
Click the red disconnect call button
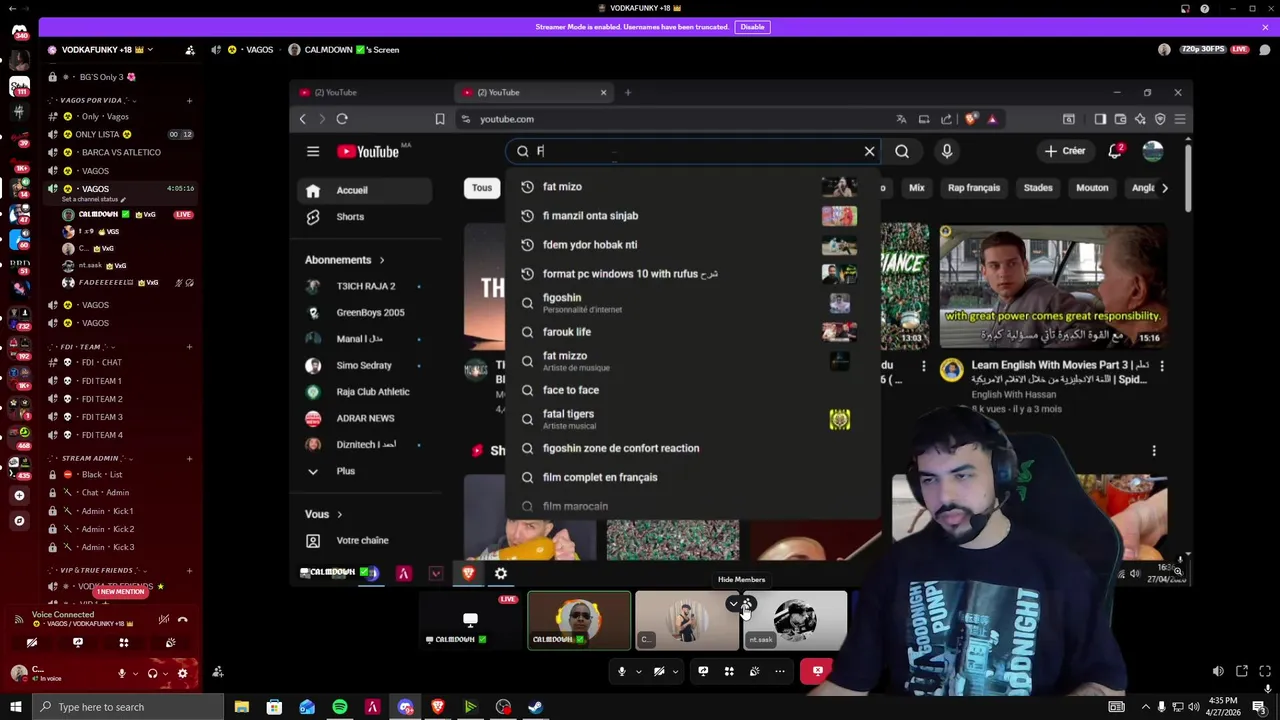coord(817,671)
